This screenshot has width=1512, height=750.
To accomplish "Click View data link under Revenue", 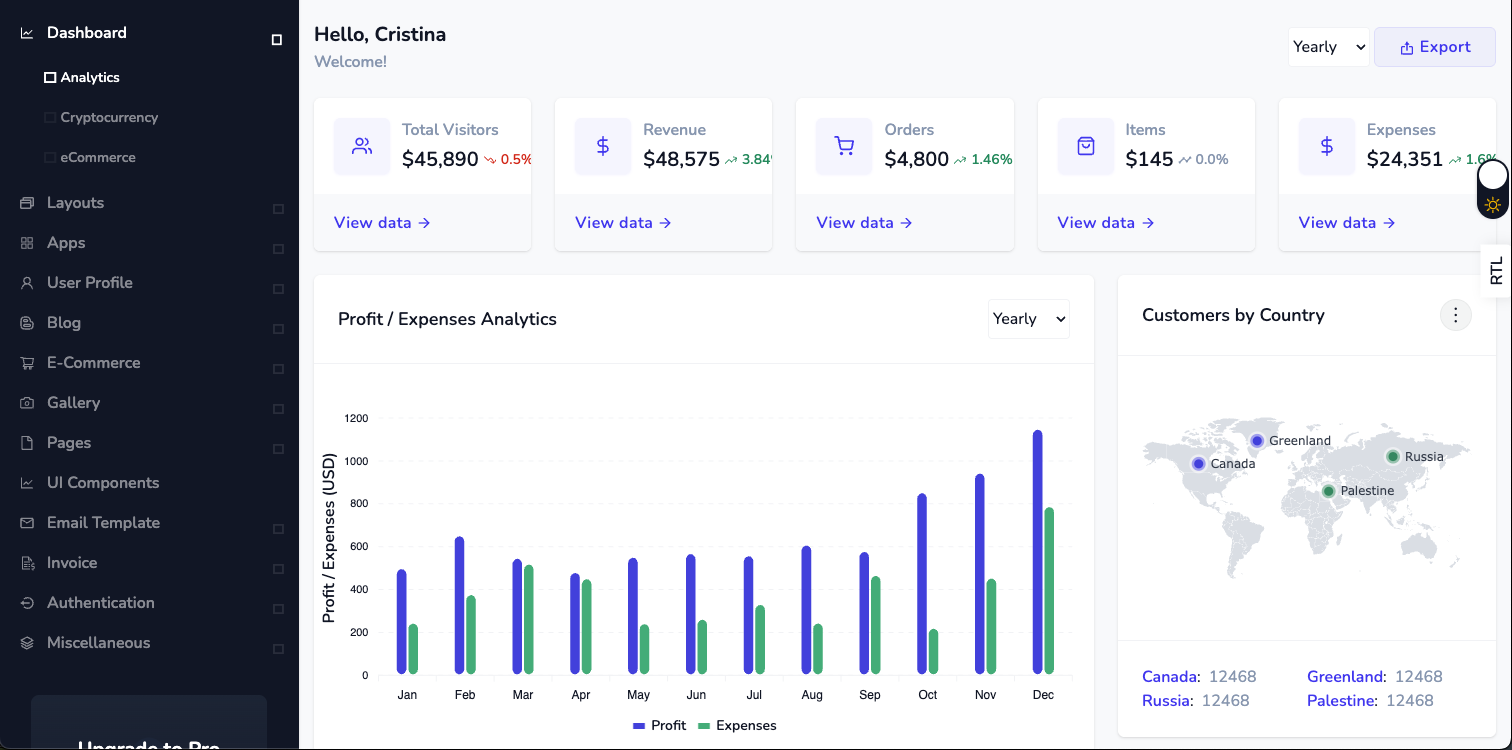I will click(623, 223).
